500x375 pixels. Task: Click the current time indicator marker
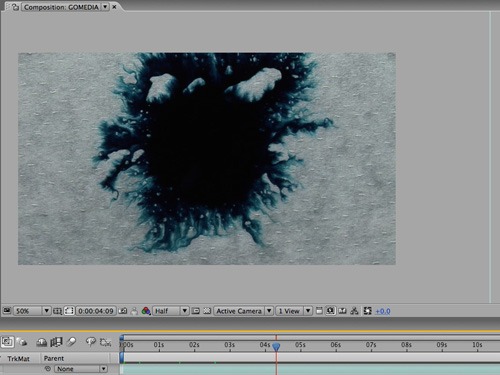tap(276, 347)
